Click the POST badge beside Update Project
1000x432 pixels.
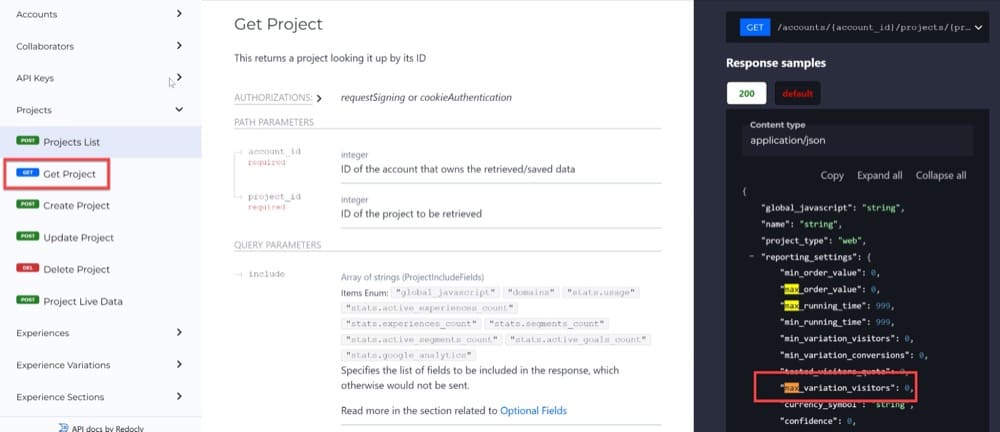click(27, 236)
